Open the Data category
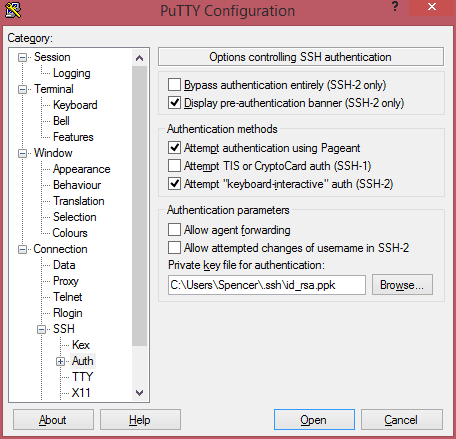 tap(64, 265)
